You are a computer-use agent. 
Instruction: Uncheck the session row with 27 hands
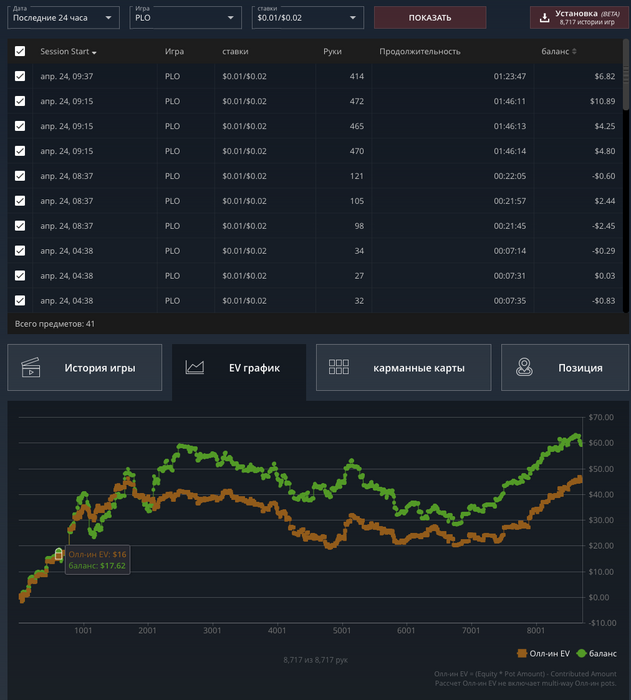20,276
